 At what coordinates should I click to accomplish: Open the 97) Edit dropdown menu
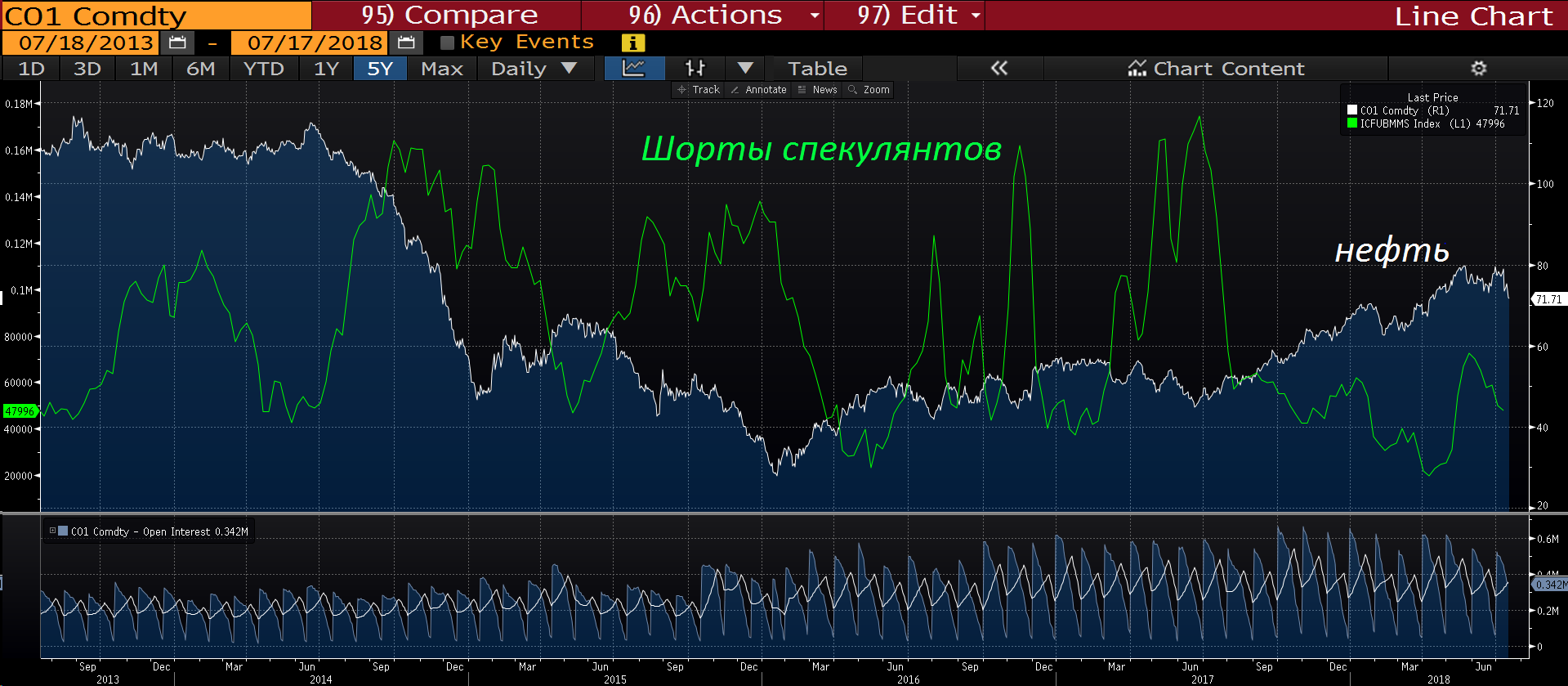coord(905,15)
